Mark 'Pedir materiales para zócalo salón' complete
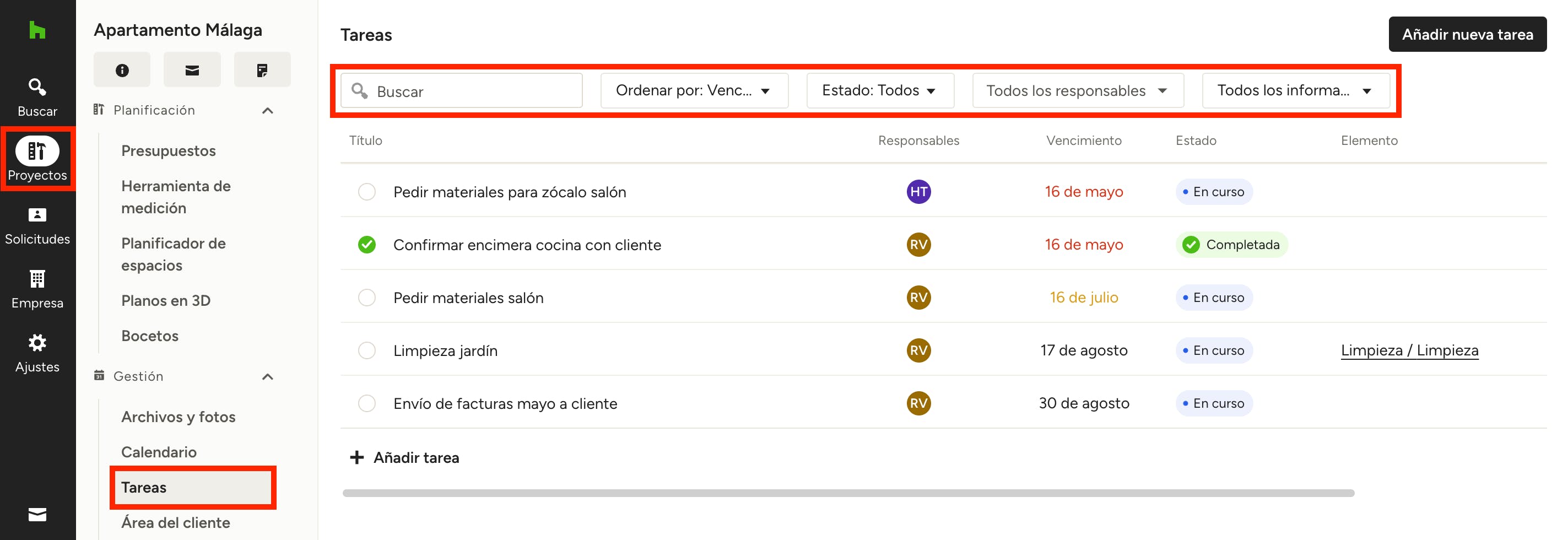The width and height of the screenshot is (1568, 540). (366, 192)
